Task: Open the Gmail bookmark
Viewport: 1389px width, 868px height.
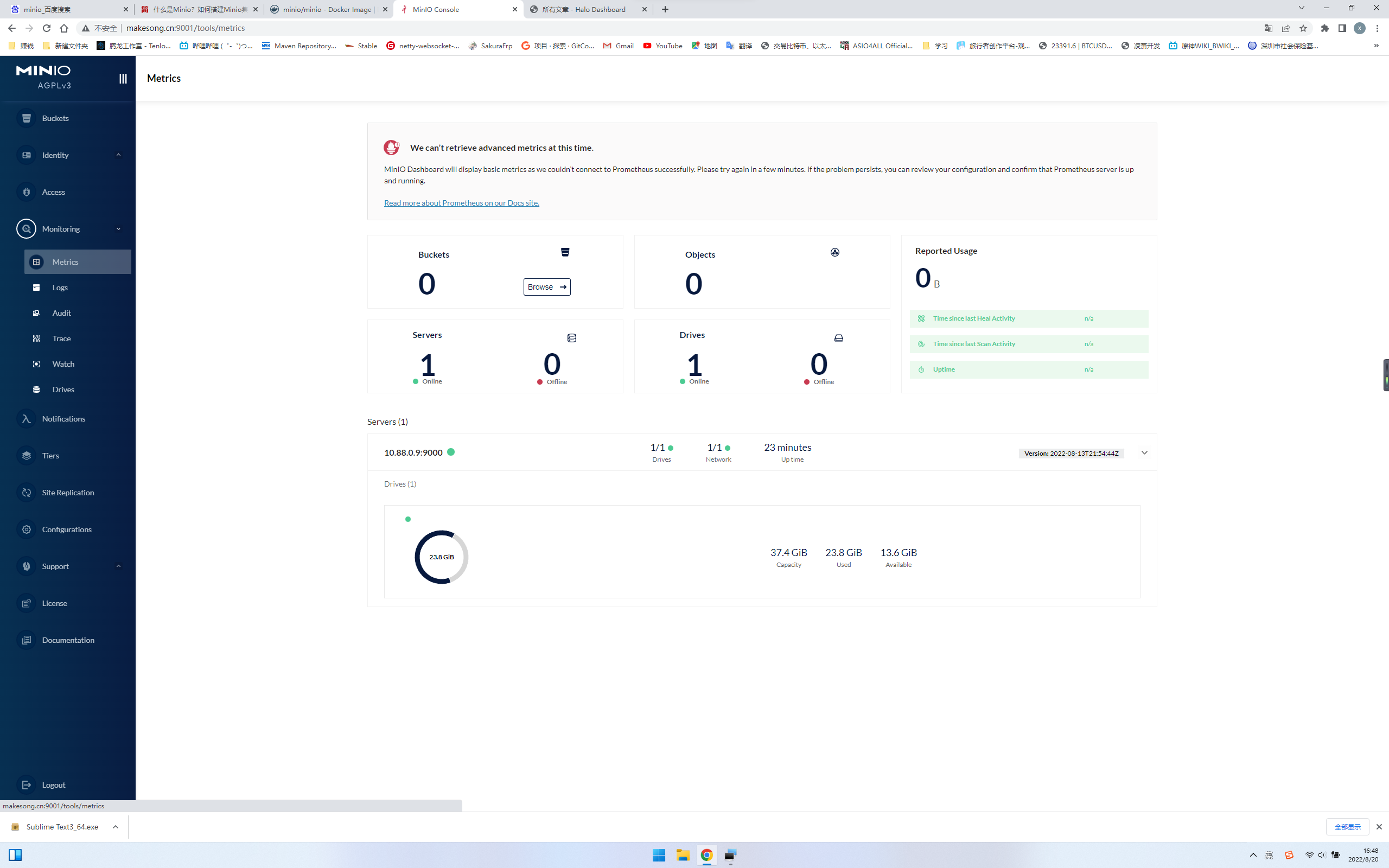Action: coord(618,46)
